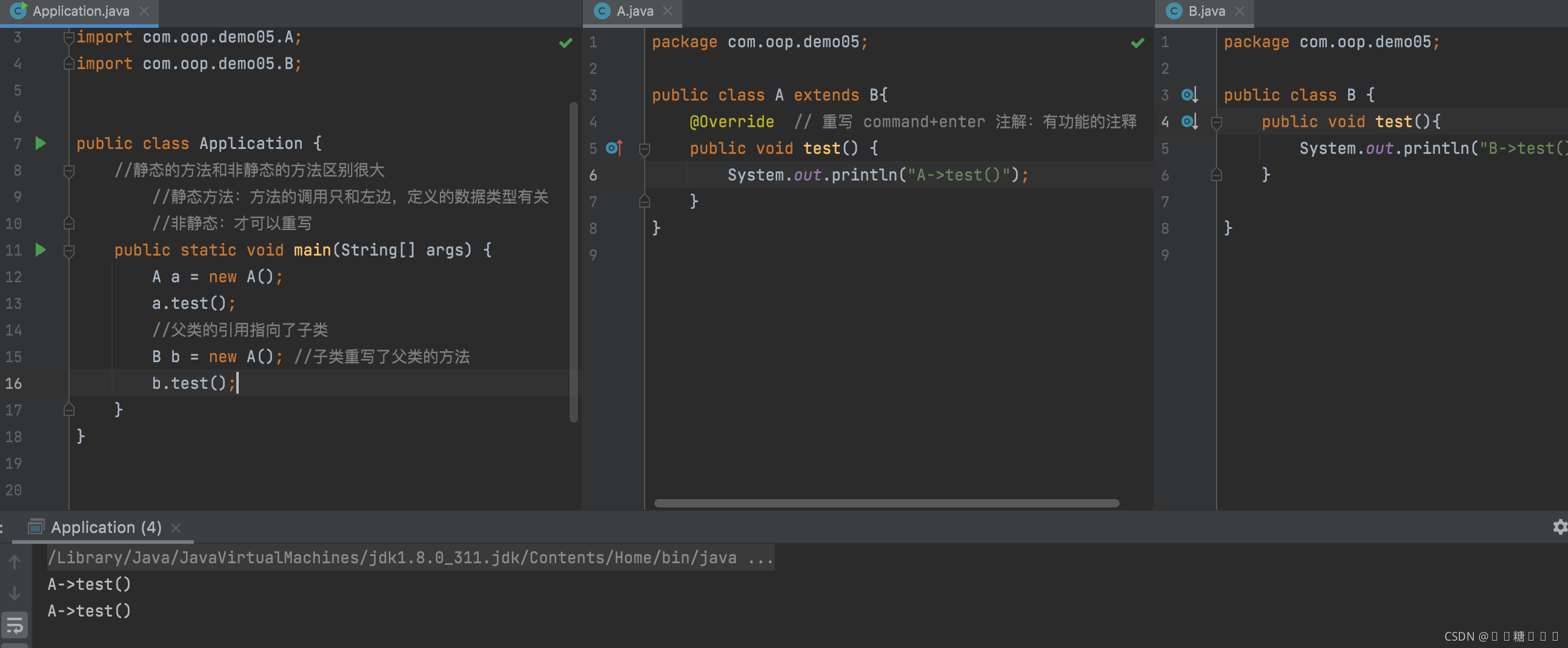Image resolution: width=1568 pixels, height=648 pixels.
Task: Open run console settings gear
Action: [x=1560, y=527]
